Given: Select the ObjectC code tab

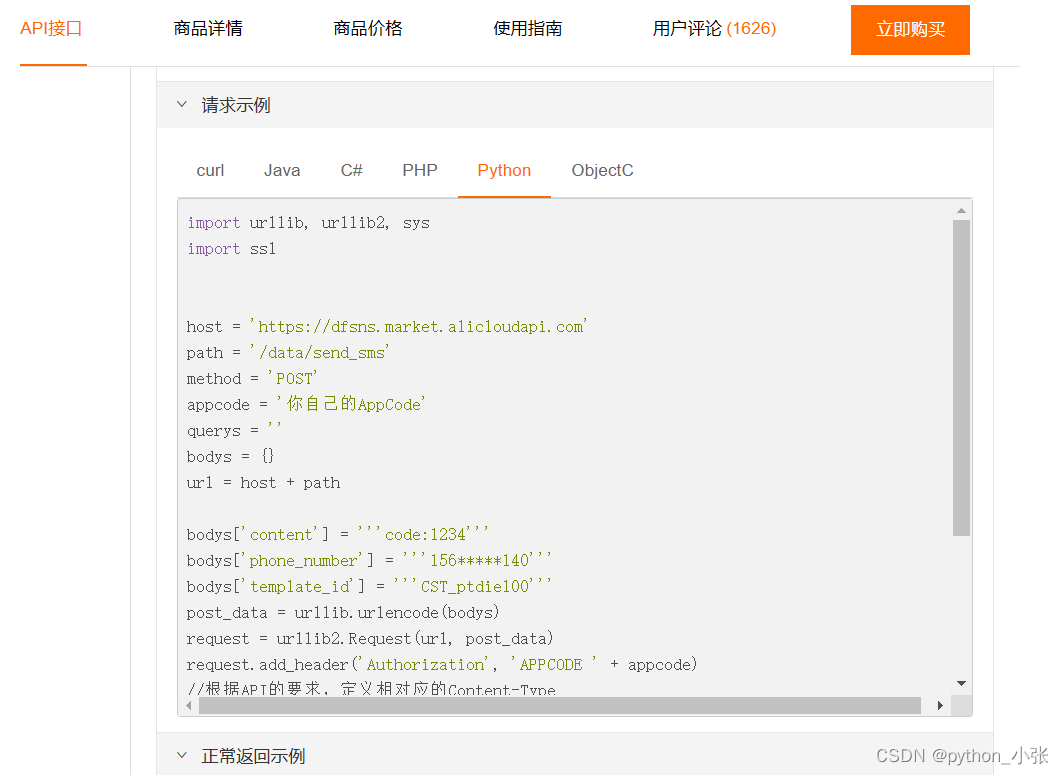Looking at the screenshot, I should pyautogui.click(x=603, y=170).
